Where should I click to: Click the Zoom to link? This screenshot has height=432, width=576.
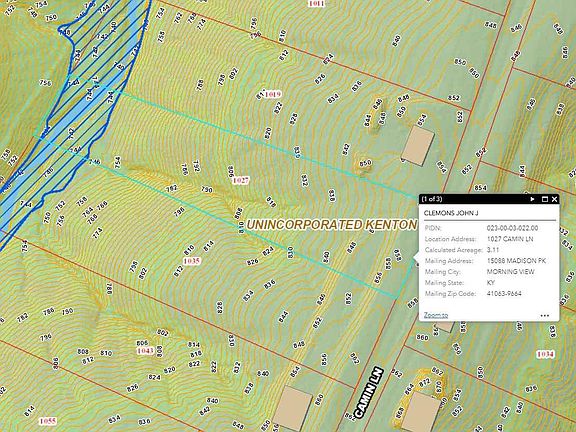(x=436, y=315)
